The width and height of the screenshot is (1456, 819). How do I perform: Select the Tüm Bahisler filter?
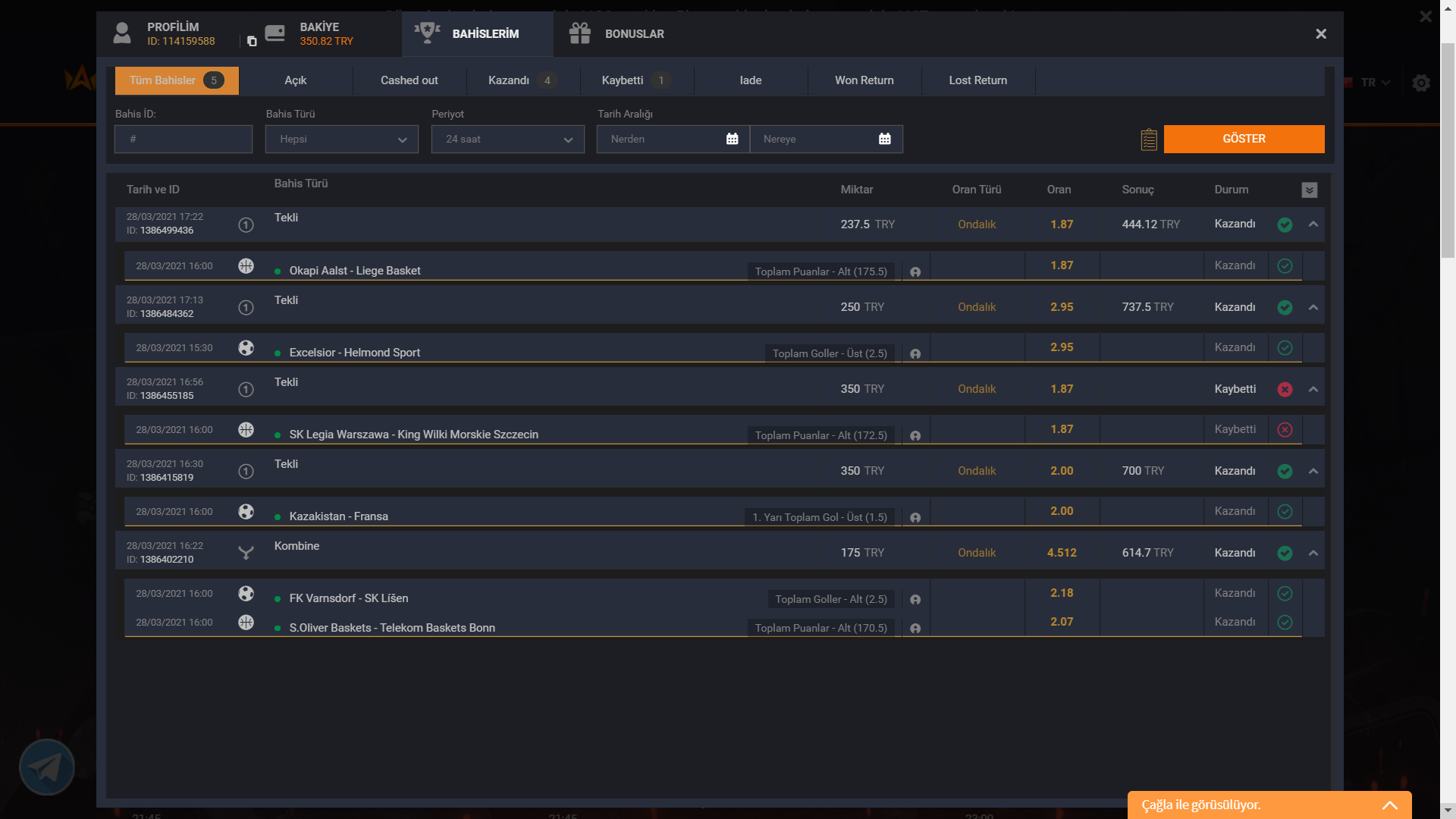pos(177,80)
